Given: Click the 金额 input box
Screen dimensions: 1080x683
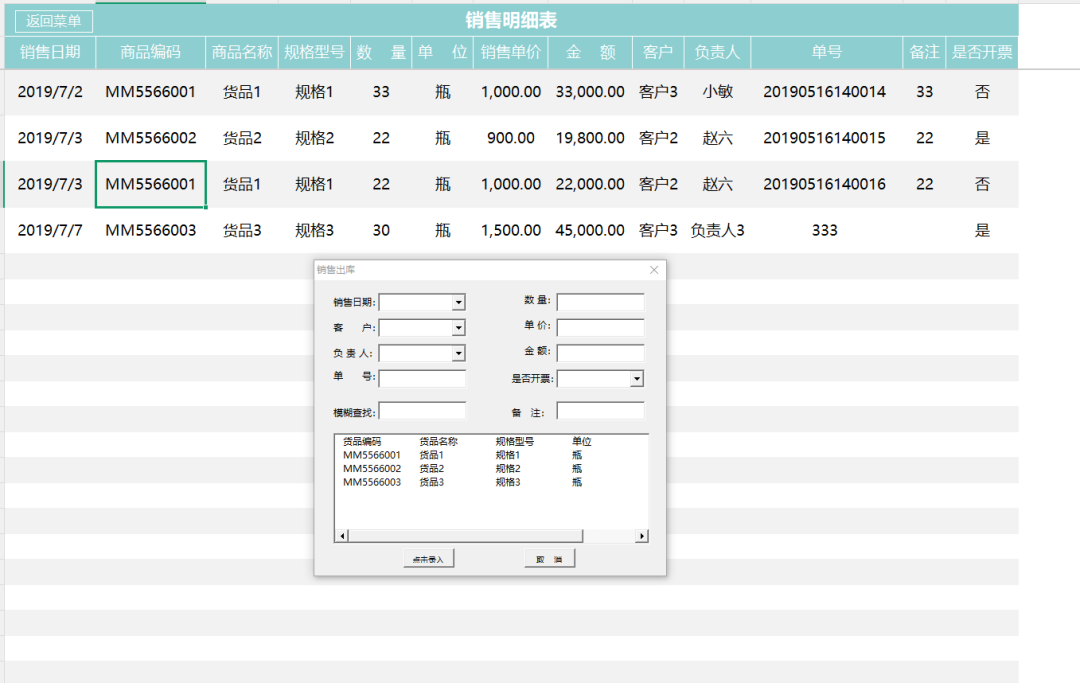Looking at the screenshot, I should click(x=600, y=353).
